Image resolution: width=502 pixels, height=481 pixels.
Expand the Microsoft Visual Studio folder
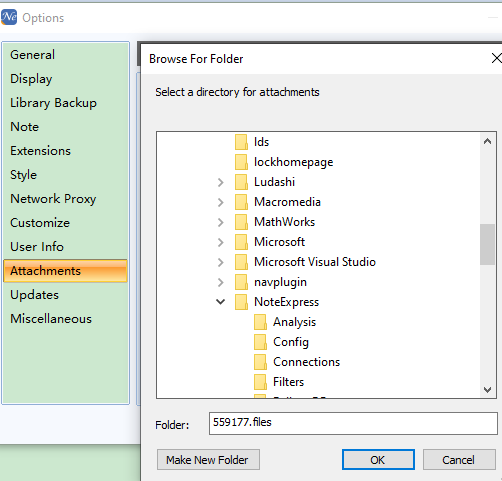220,262
